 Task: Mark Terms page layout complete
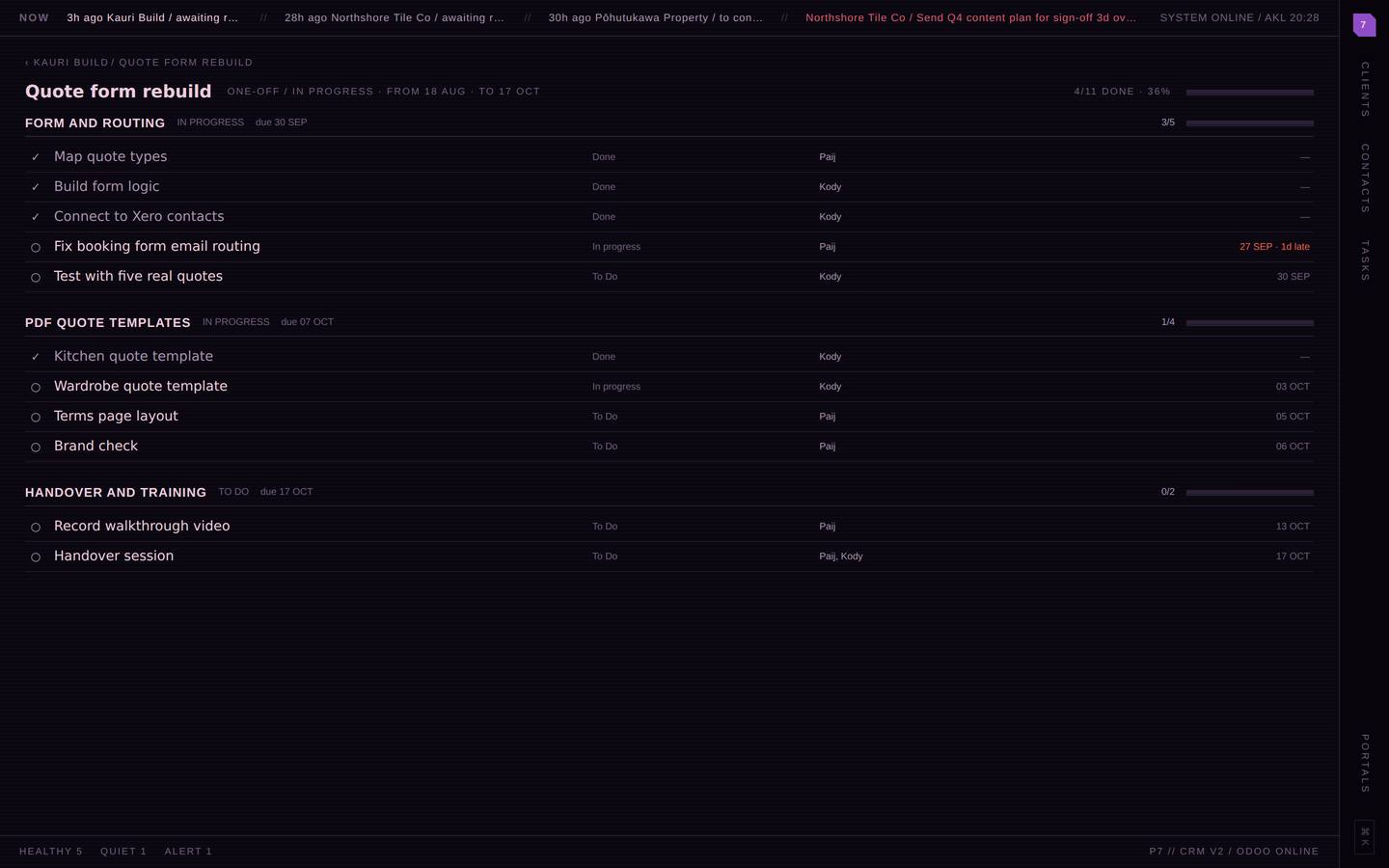tap(36, 418)
